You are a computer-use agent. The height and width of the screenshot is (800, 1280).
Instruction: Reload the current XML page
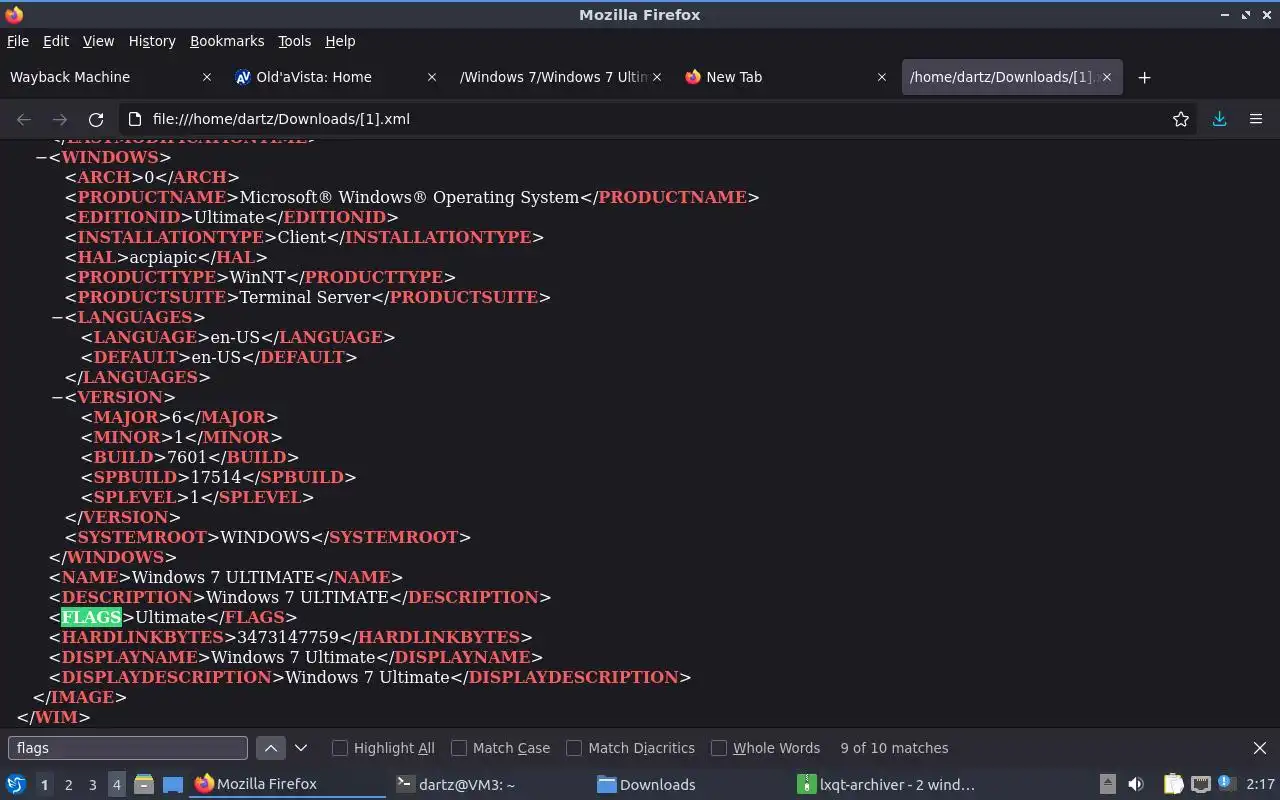pos(96,119)
